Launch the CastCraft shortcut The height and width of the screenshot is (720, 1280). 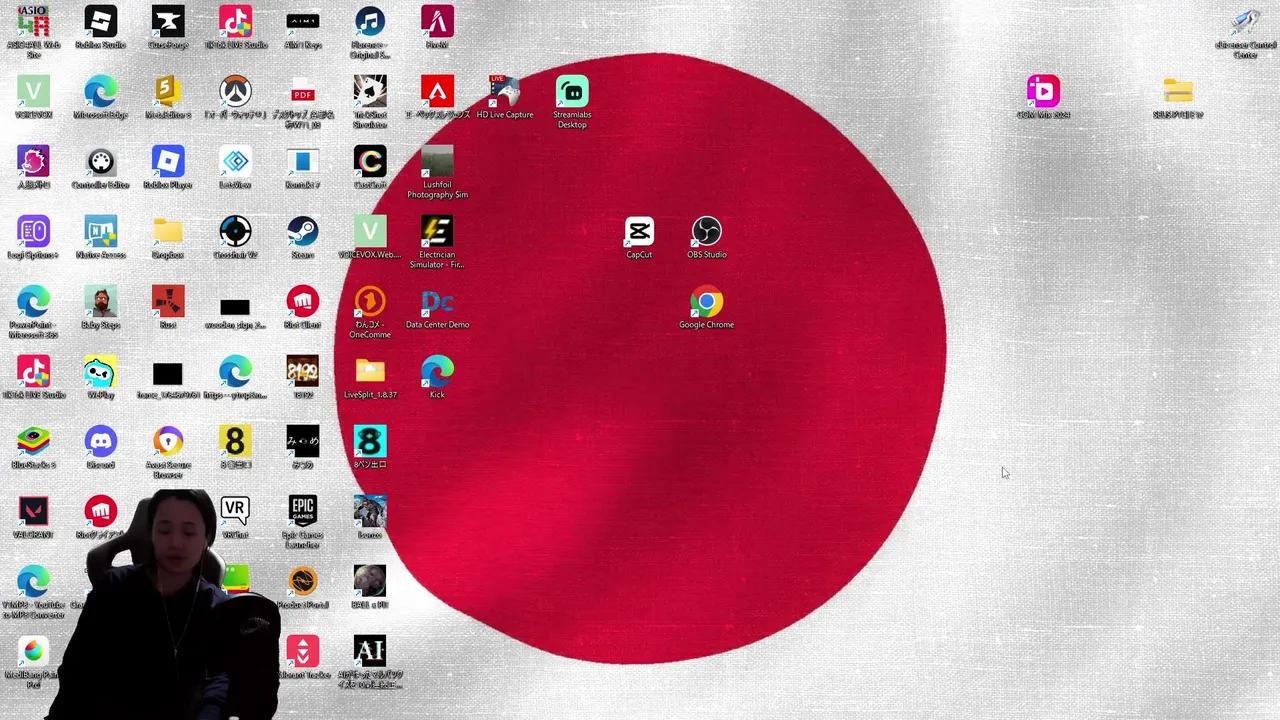point(370,162)
